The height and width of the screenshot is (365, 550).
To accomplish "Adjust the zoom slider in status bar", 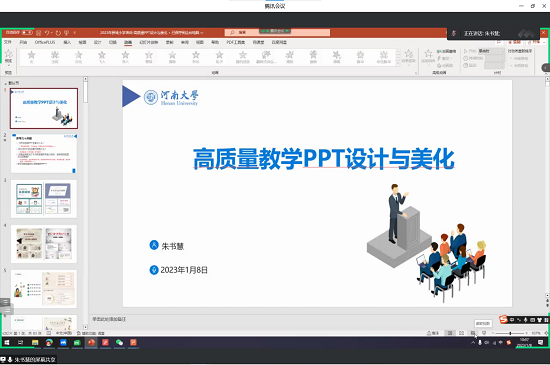I will [510, 333].
